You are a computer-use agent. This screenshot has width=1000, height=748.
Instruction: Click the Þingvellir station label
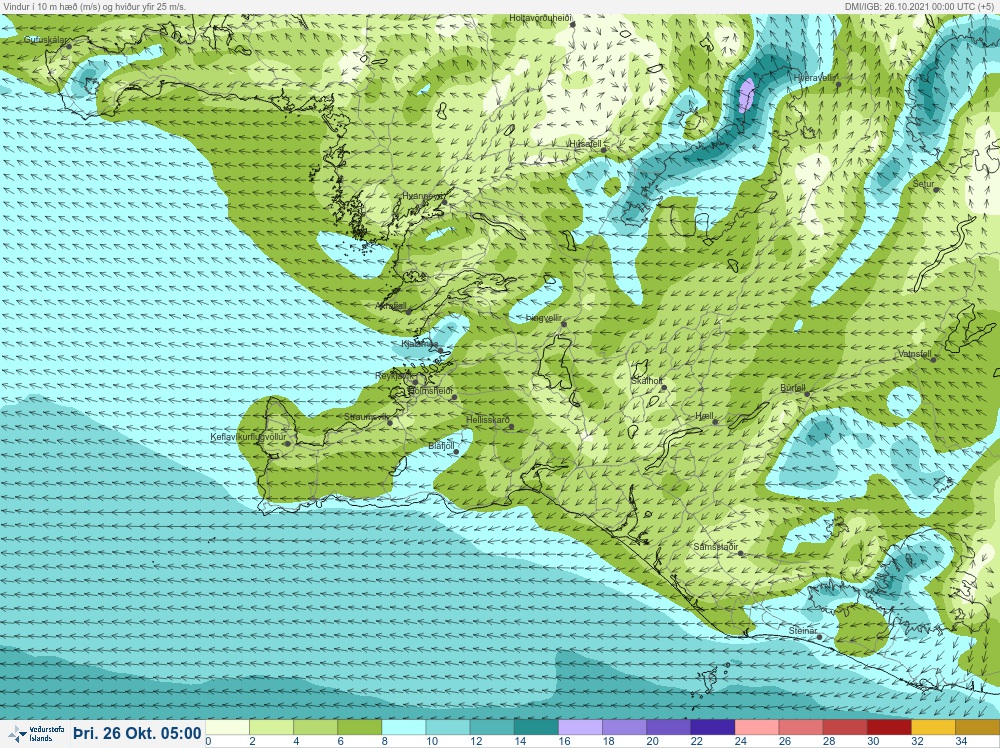[544, 318]
